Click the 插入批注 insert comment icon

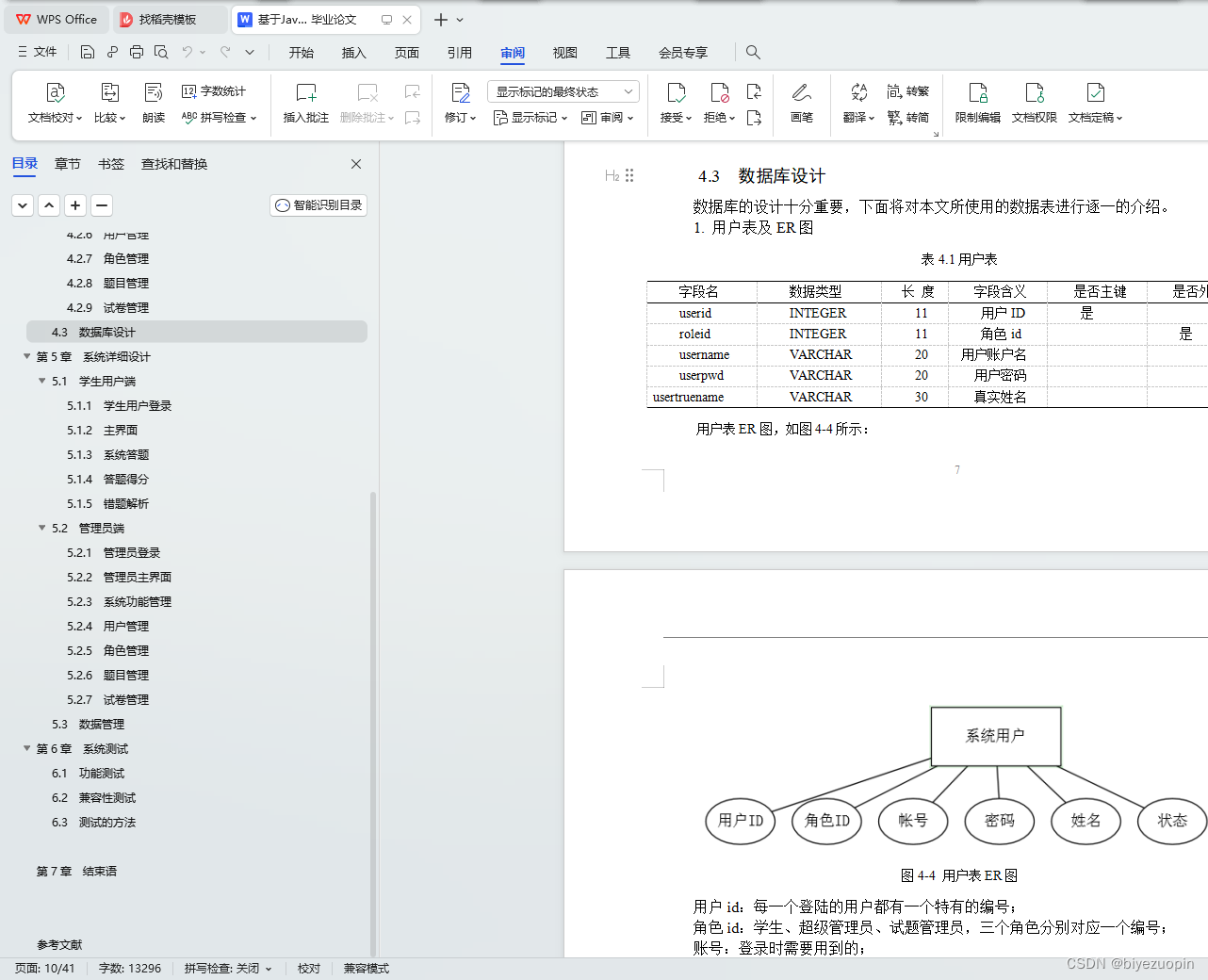coord(306,92)
